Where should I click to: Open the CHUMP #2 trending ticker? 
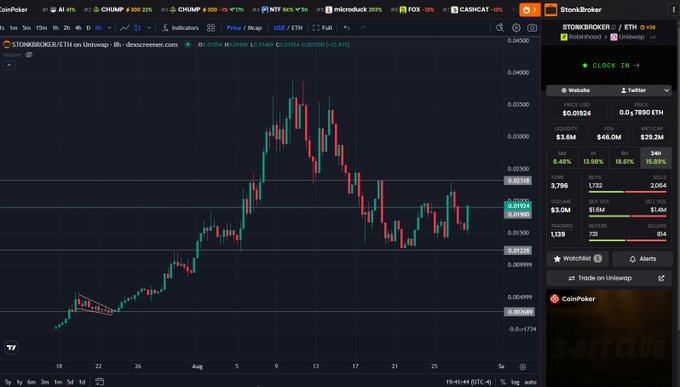click(118, 10)
